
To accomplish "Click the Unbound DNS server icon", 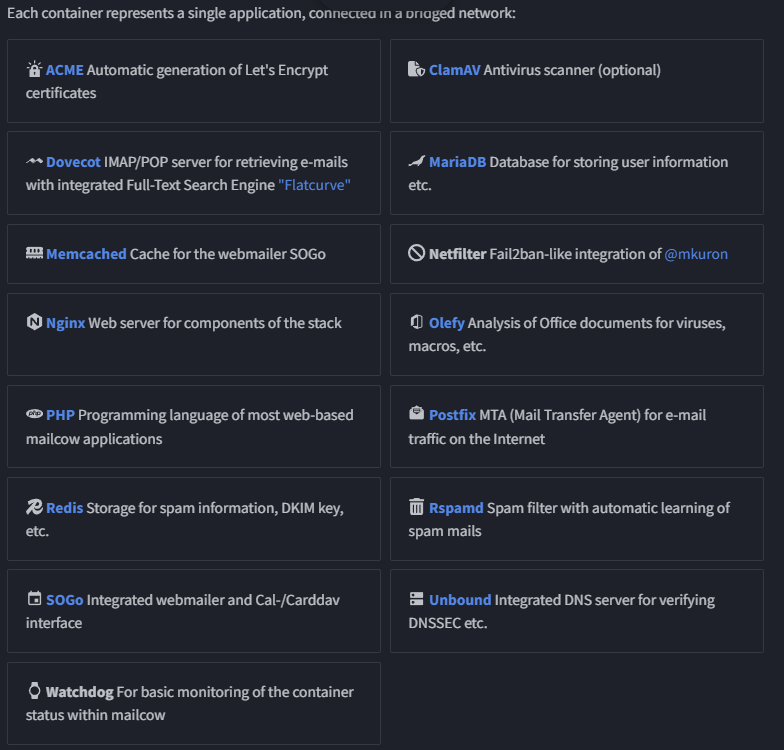I will 416,599.
